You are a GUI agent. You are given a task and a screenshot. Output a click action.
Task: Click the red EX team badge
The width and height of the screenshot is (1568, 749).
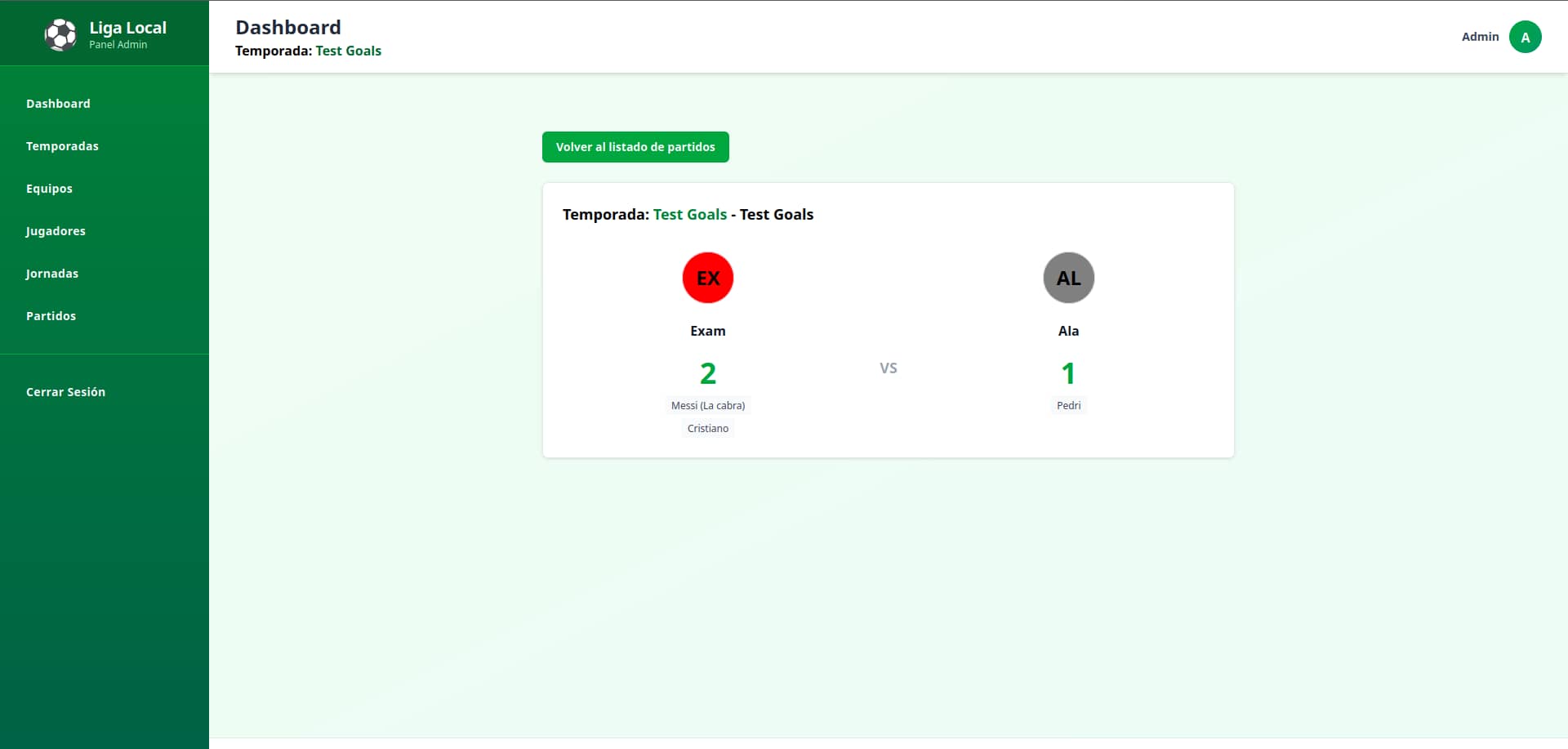click(x=708, y=278)
